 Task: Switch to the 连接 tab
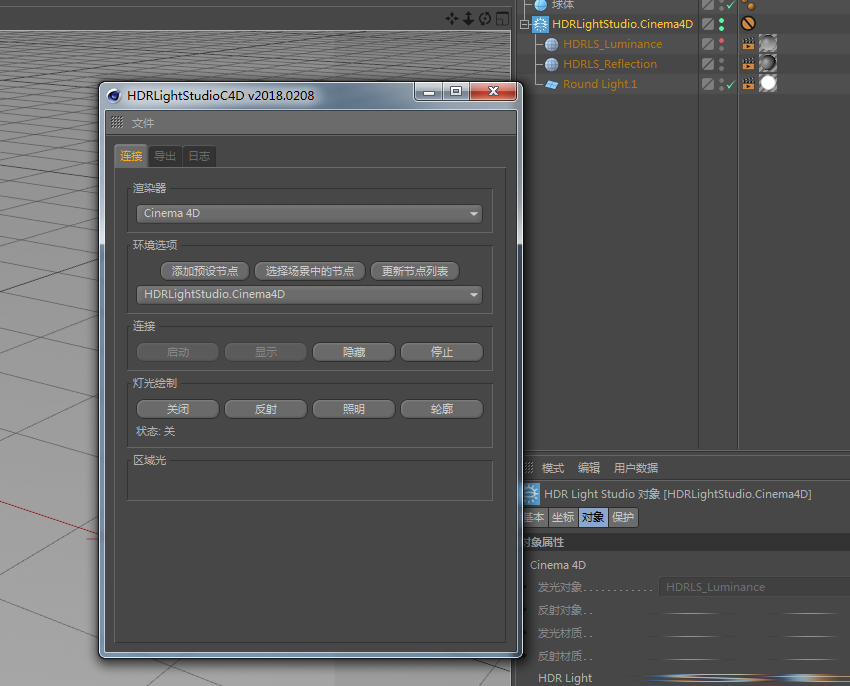(x=131, y=156)
